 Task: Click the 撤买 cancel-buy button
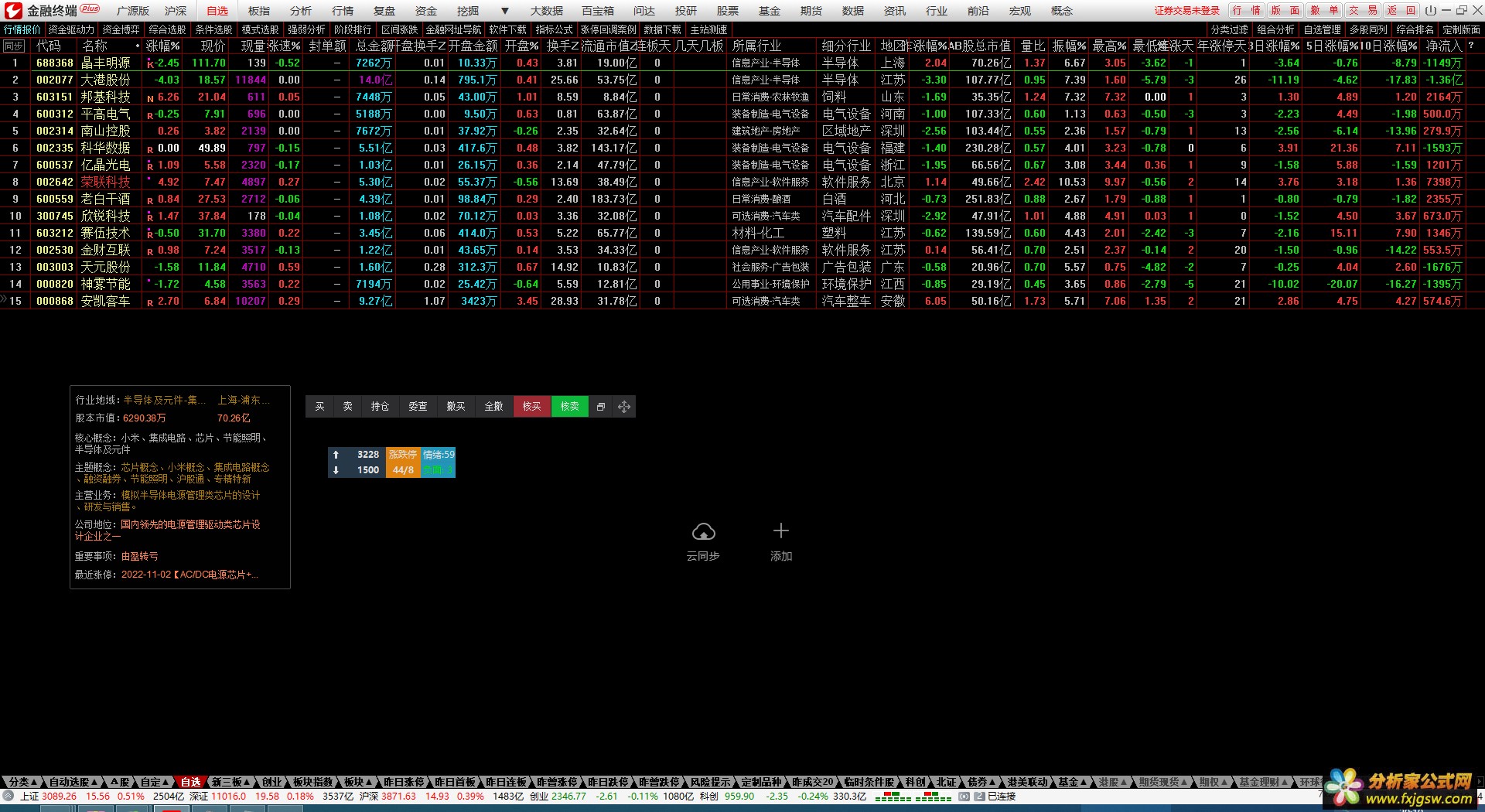456,407
